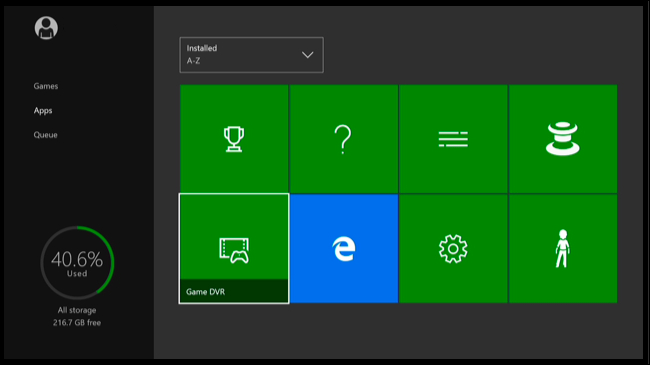Image resolution: width=650 pixels, height=365 pixels.
Task: Click the dropdown chevron arrow
Action: pyautogui.click(x=307, y=55)
